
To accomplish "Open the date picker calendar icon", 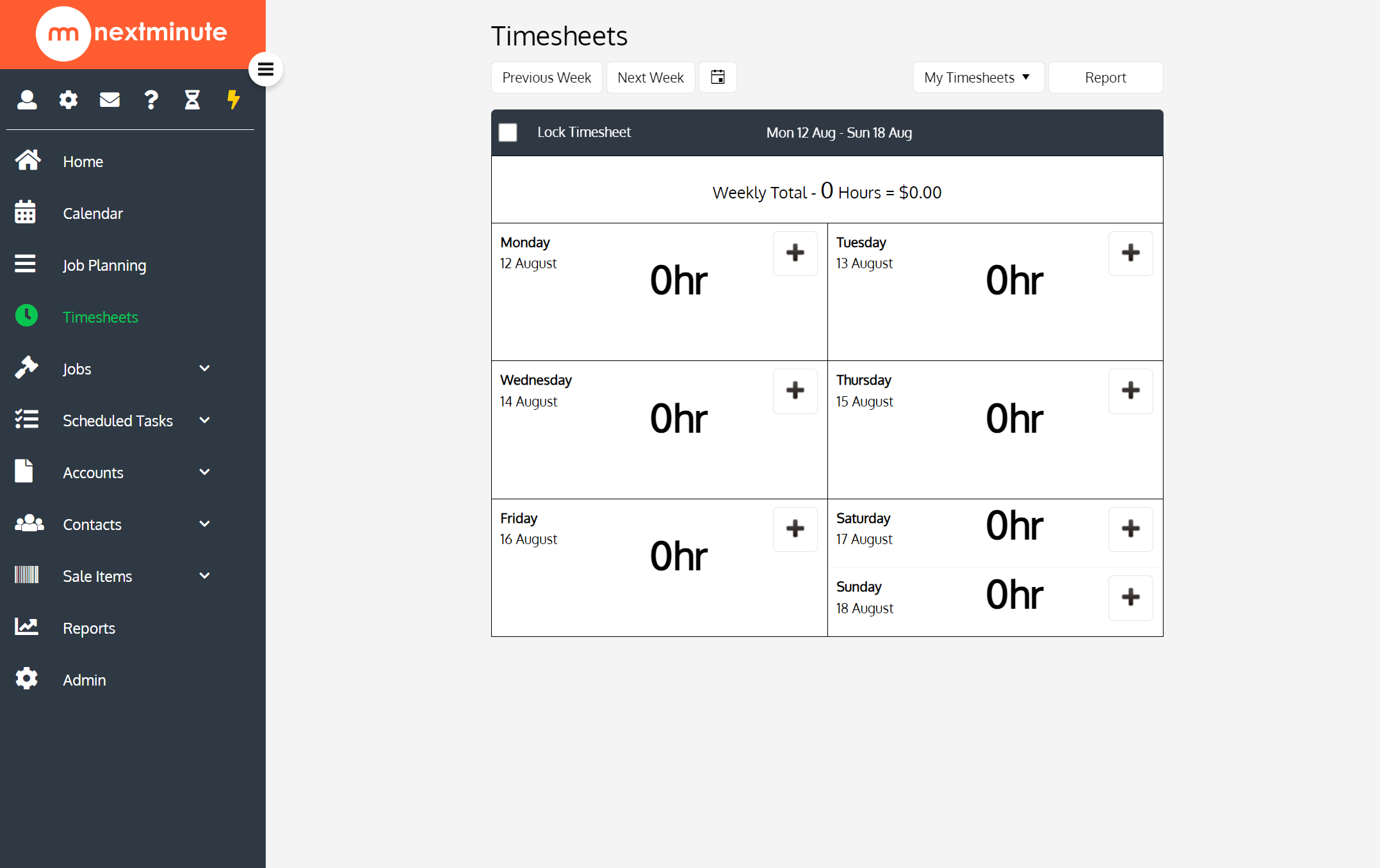I will point(717,77).
